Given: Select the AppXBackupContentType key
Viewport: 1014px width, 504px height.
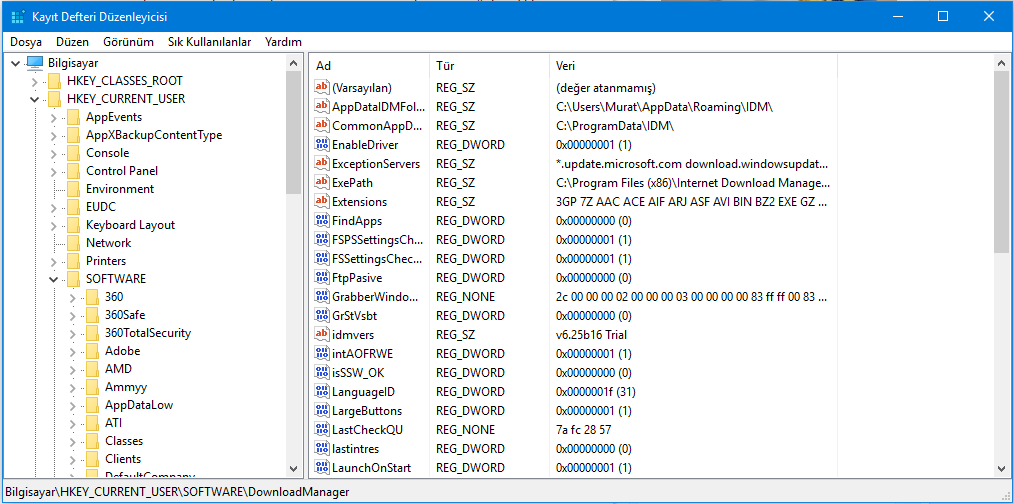Looking at the screenshot, I should [154, 135].
